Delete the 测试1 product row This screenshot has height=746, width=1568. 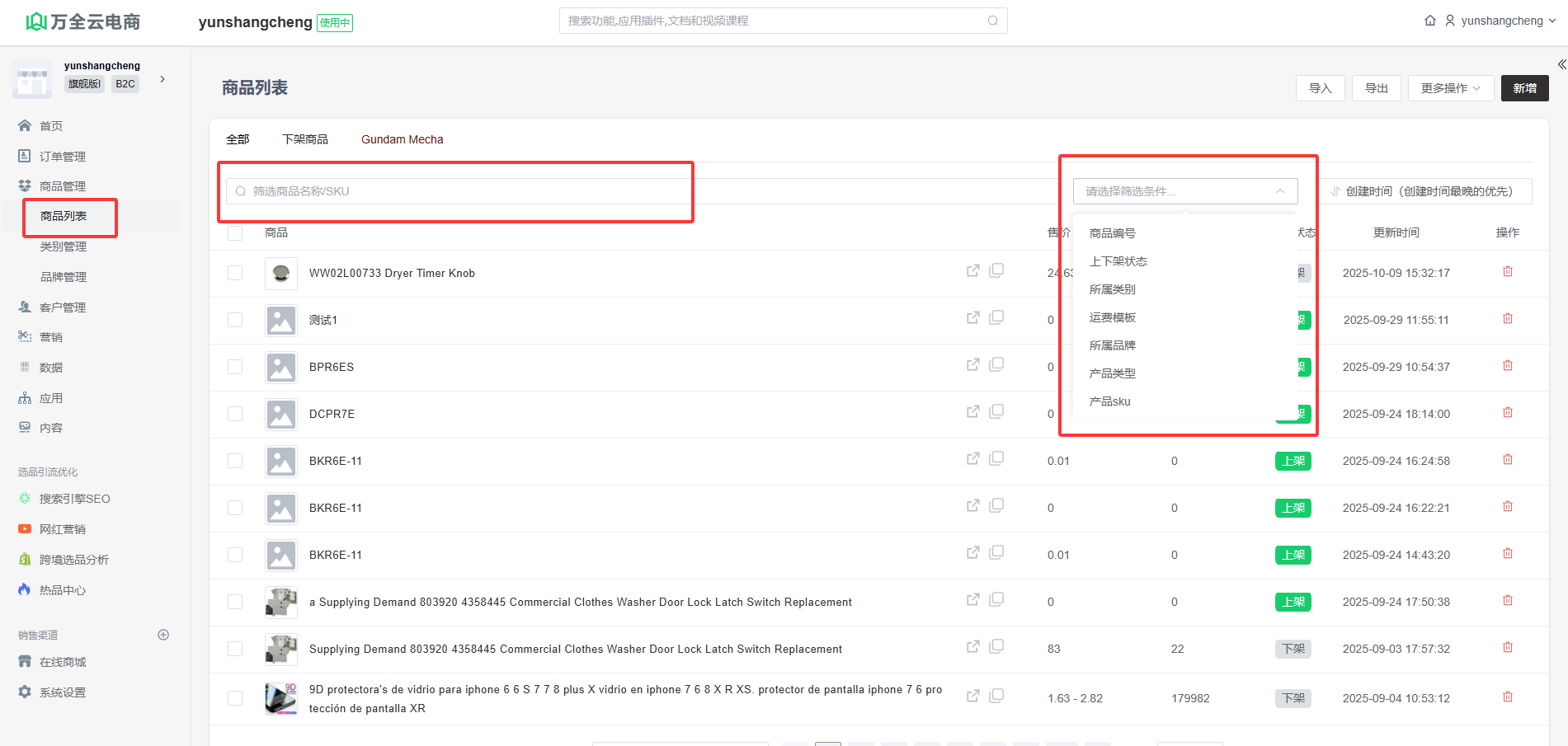[x=1507, y=319]
